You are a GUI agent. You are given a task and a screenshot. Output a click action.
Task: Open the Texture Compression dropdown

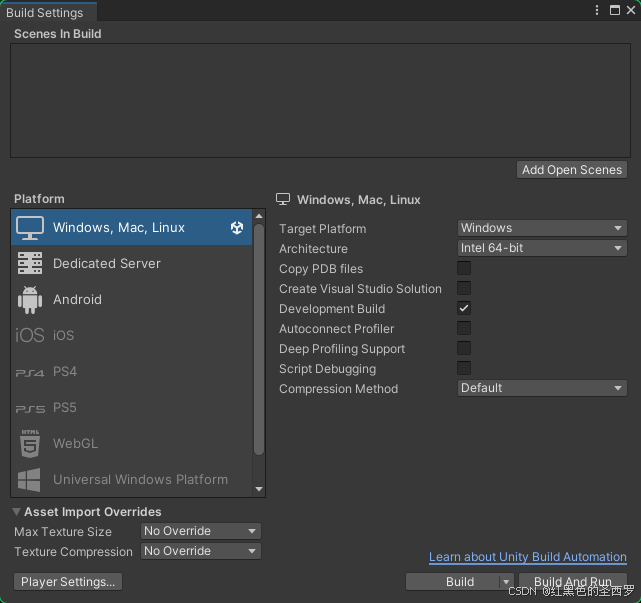[x=201, y=551]
